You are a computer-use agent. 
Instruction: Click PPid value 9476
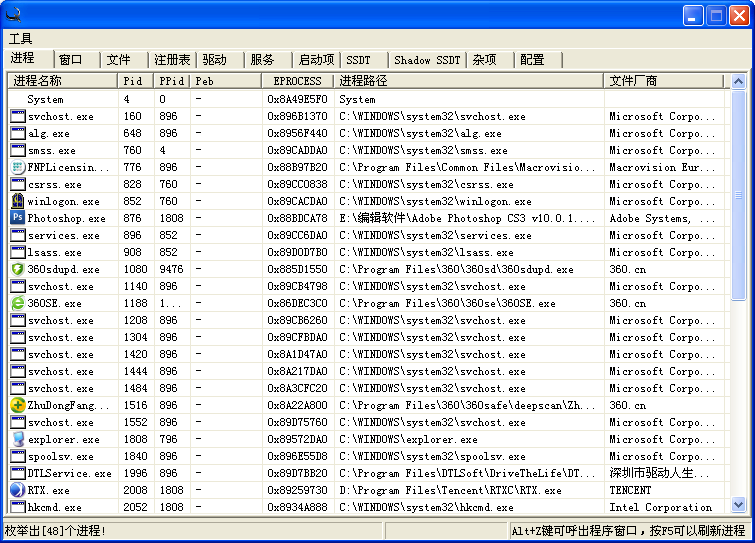(x=171, y=269)
